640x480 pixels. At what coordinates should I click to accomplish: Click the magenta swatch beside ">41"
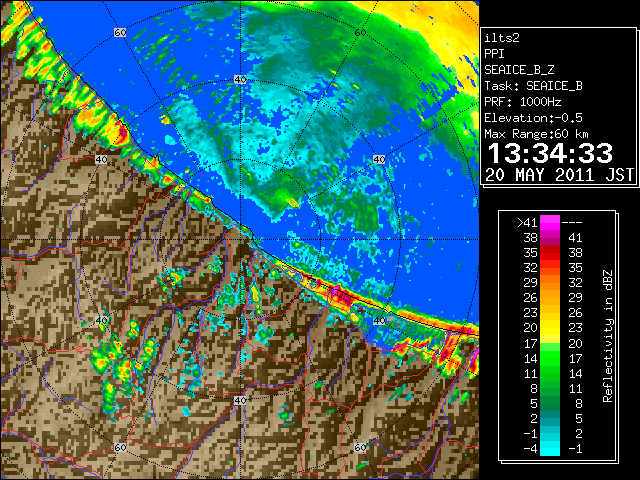550,222
